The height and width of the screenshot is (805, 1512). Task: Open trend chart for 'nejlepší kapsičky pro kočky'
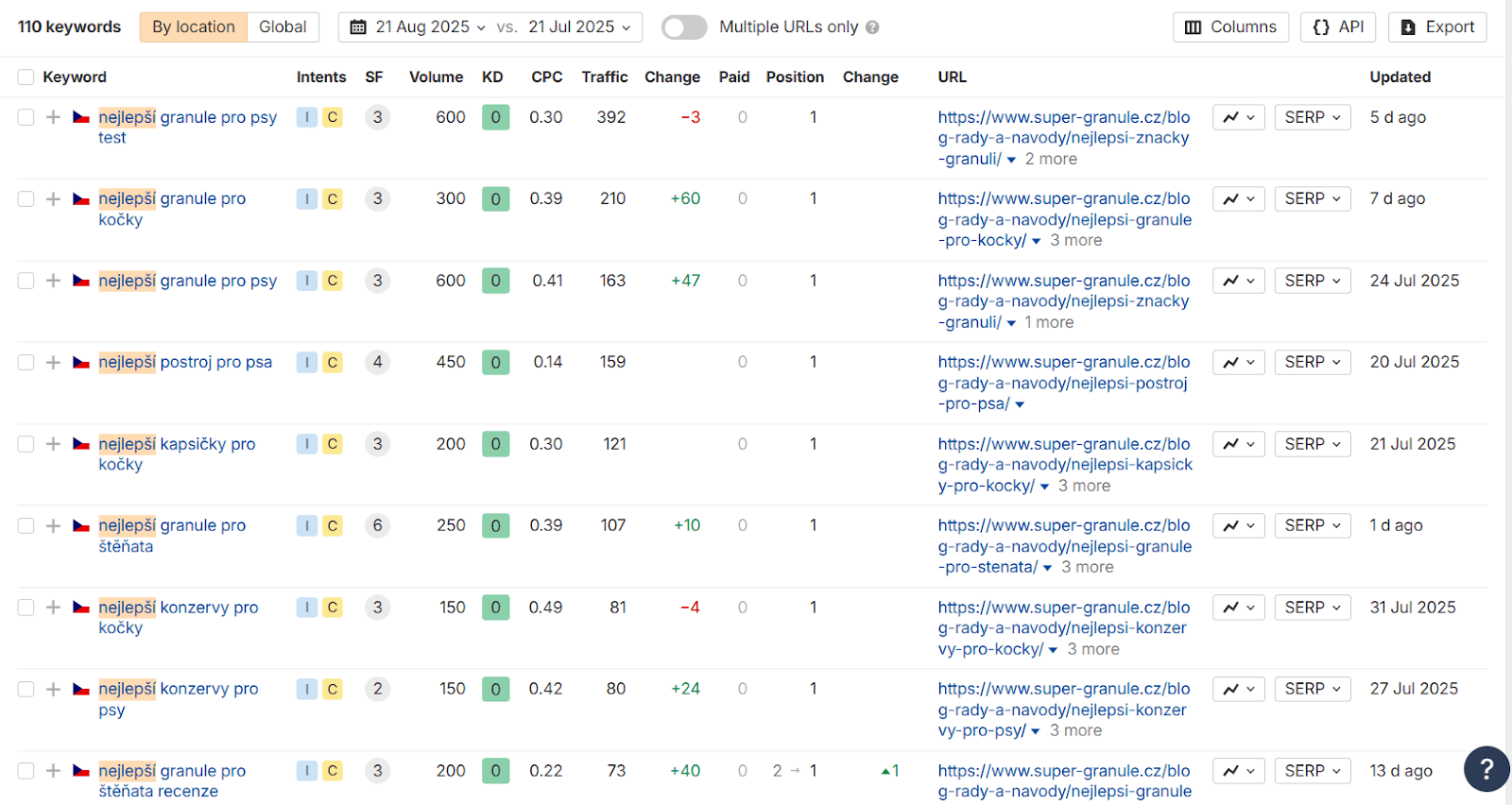click(x=1239, y=444)
